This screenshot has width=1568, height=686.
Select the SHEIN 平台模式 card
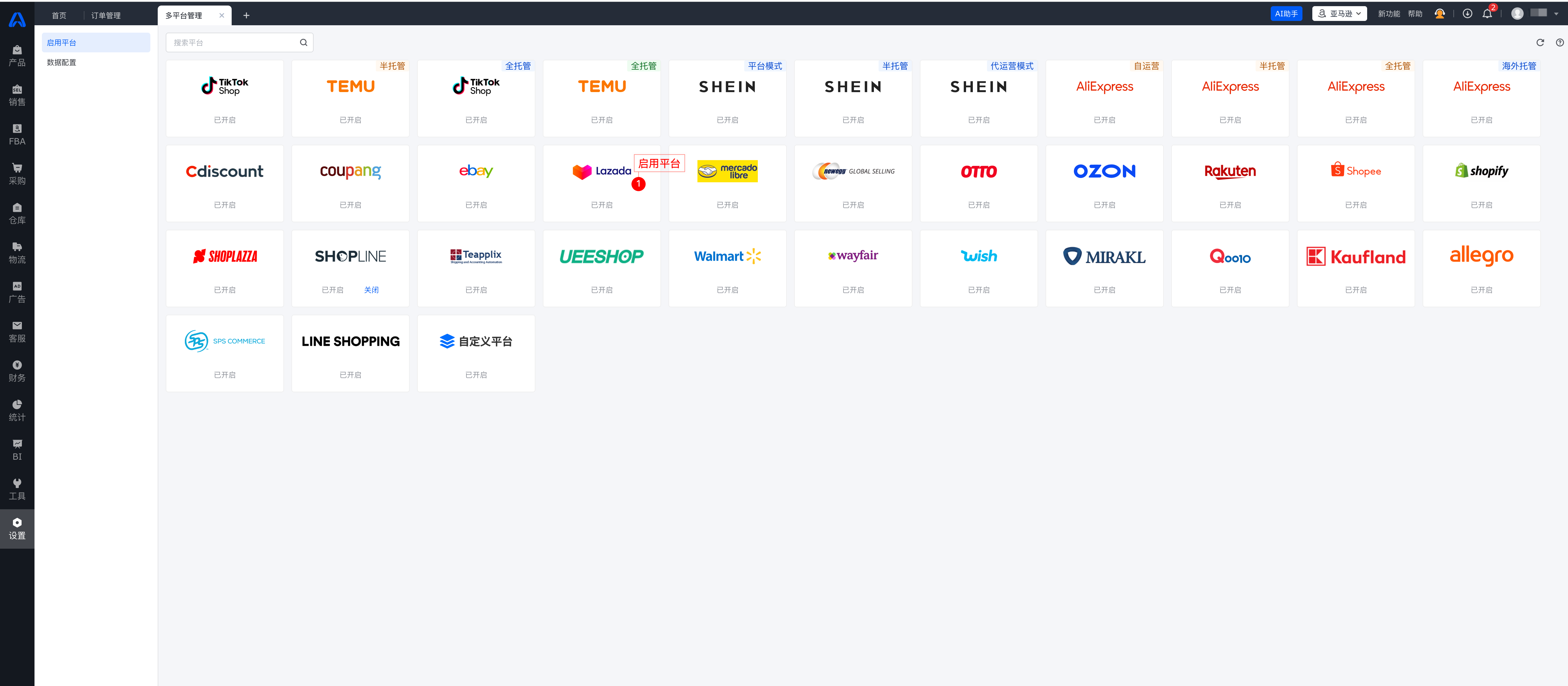(727, 99)
